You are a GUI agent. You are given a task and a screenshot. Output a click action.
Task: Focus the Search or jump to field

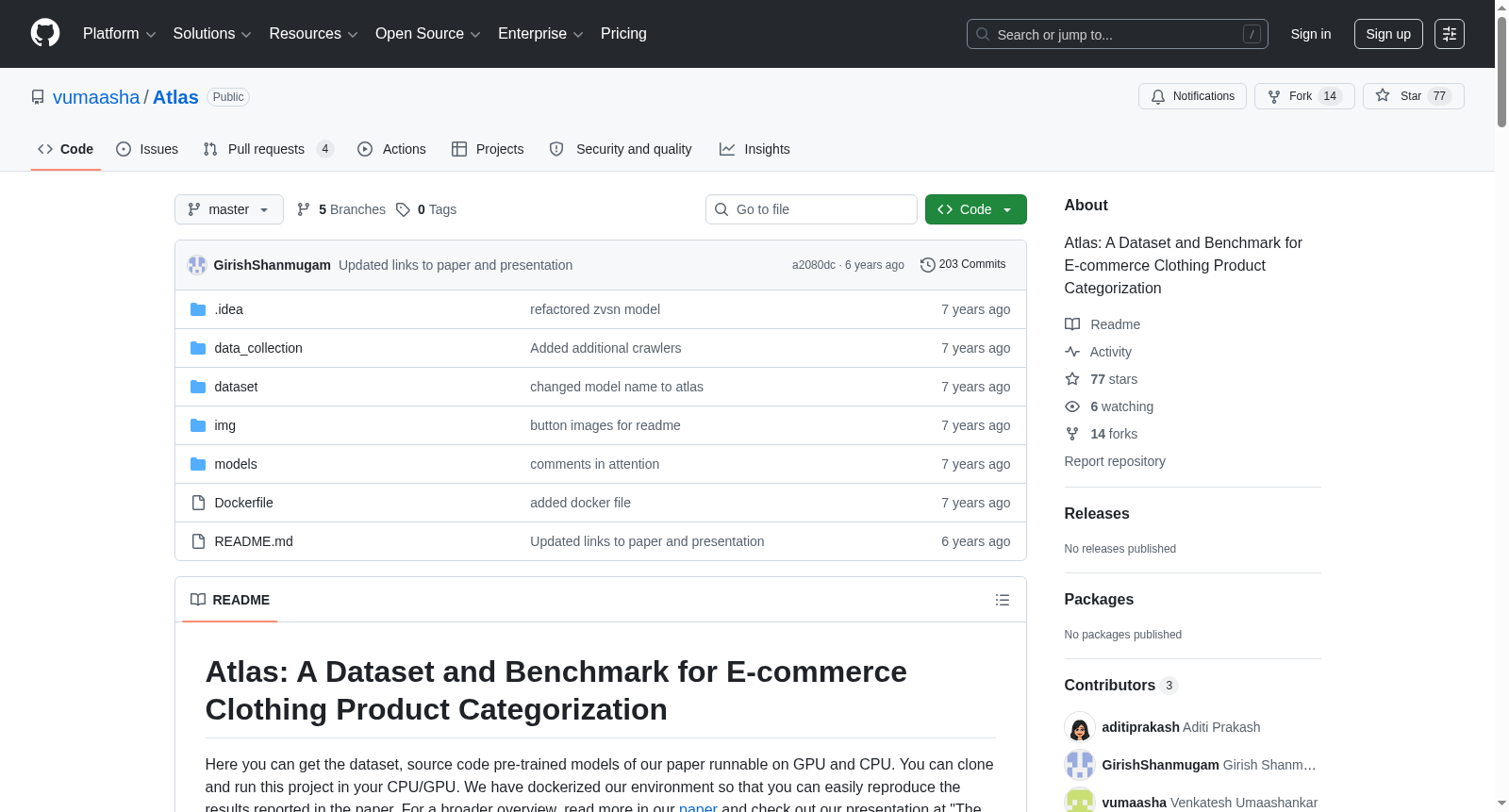(1118, 34)
